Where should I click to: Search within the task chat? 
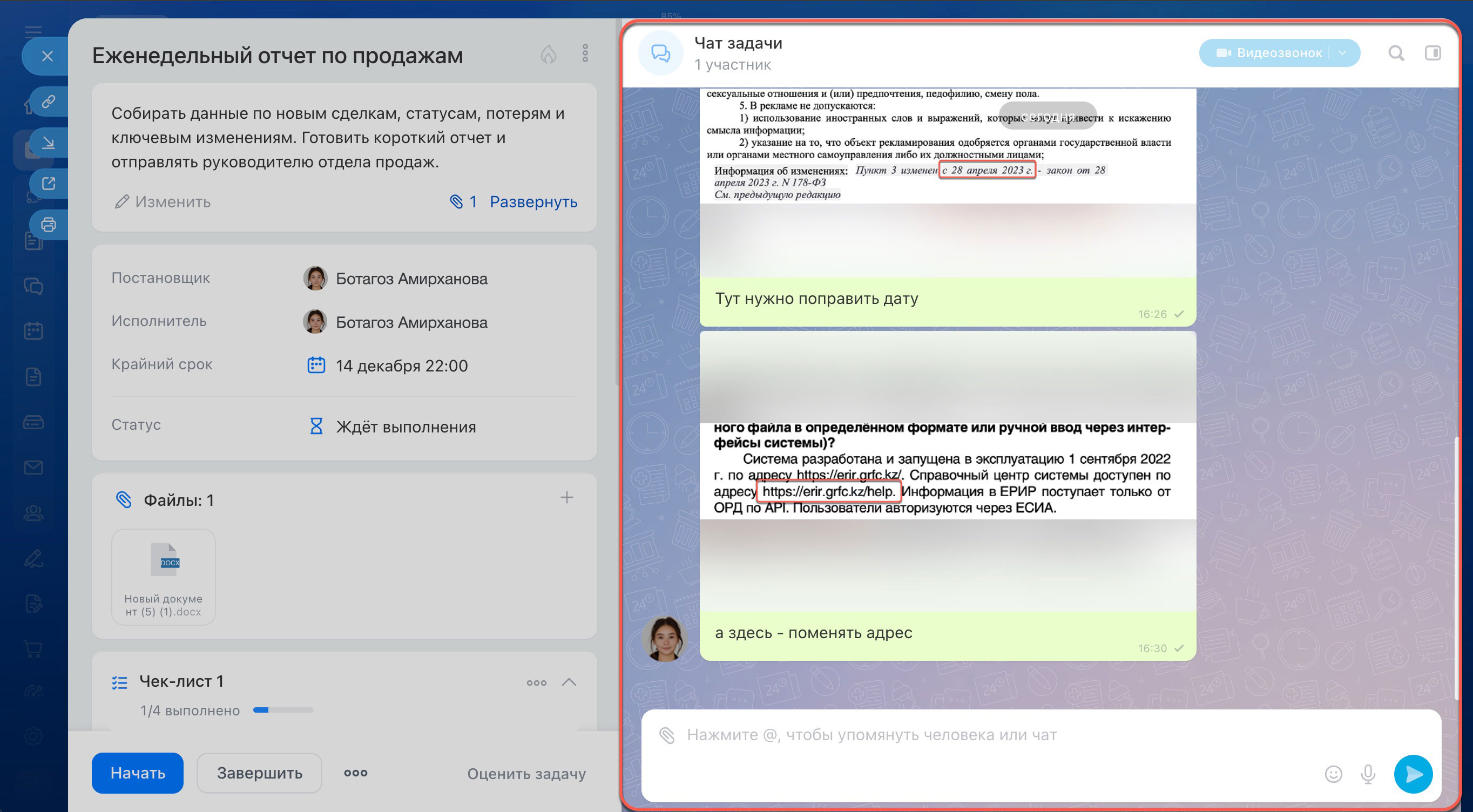[x=1396, y=53]
